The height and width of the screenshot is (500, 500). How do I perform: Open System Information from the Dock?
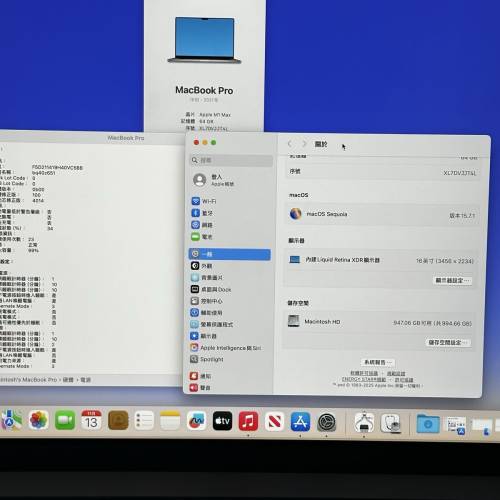coord(364,423)
